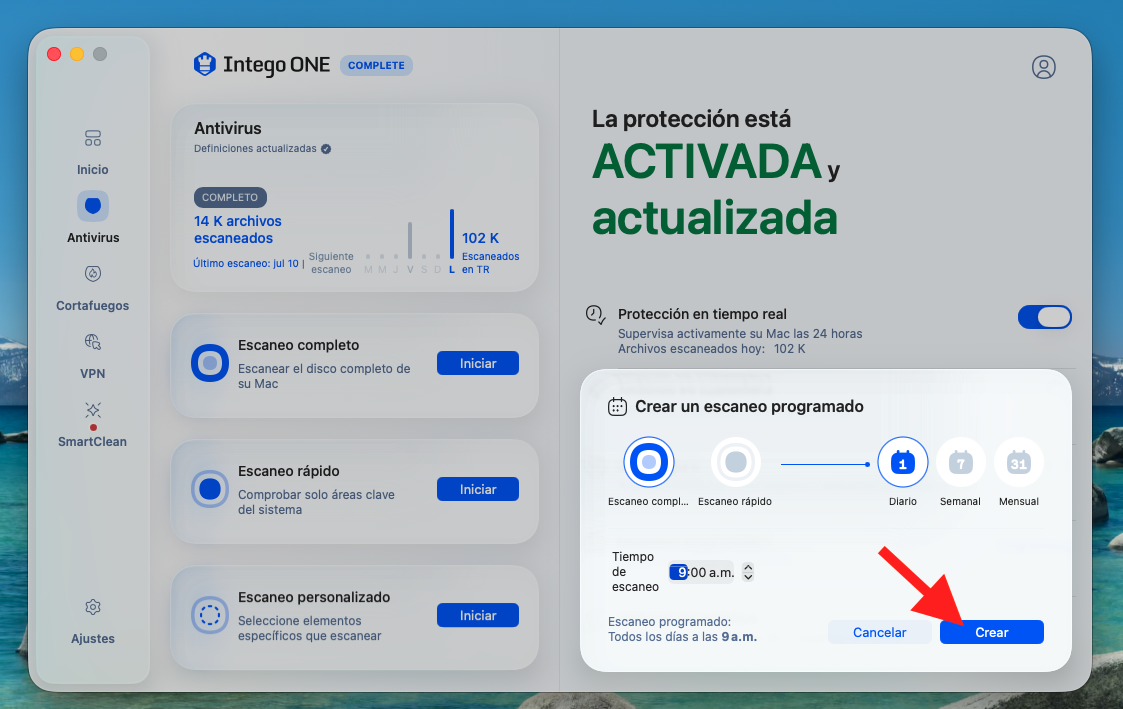Choose Escaneo rápido type in the schedule dialog
1123x709 pixels.
736,462
